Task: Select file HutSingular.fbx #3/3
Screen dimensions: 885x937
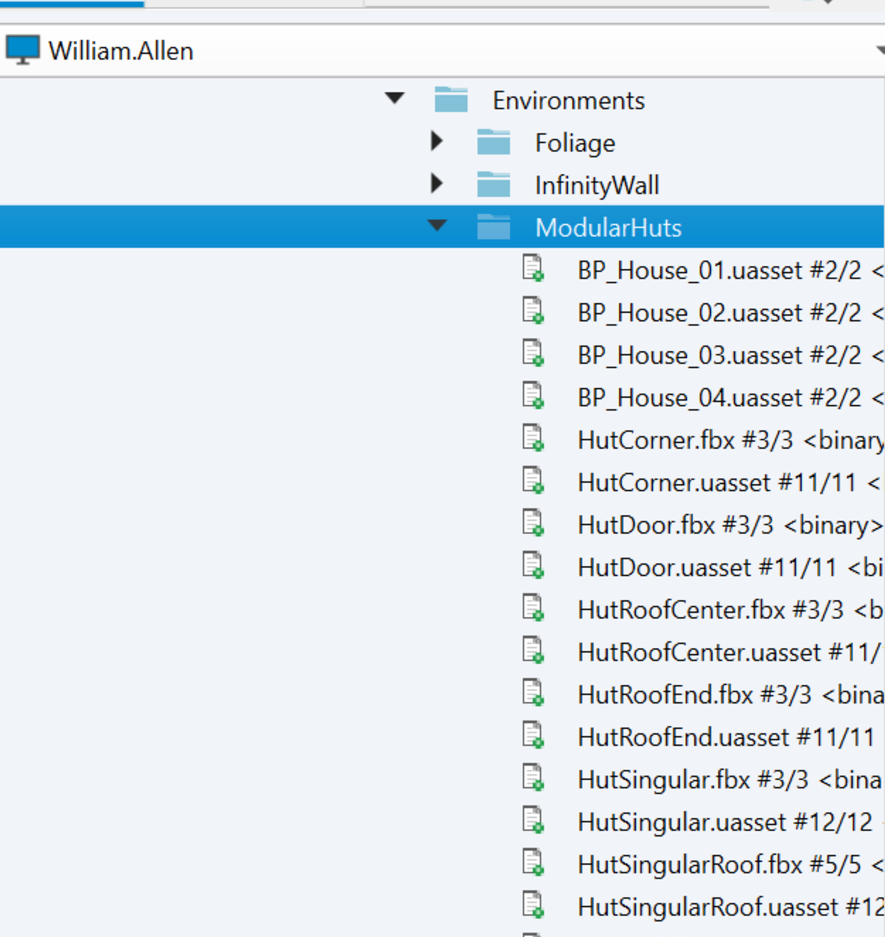Action: (693, 780)
